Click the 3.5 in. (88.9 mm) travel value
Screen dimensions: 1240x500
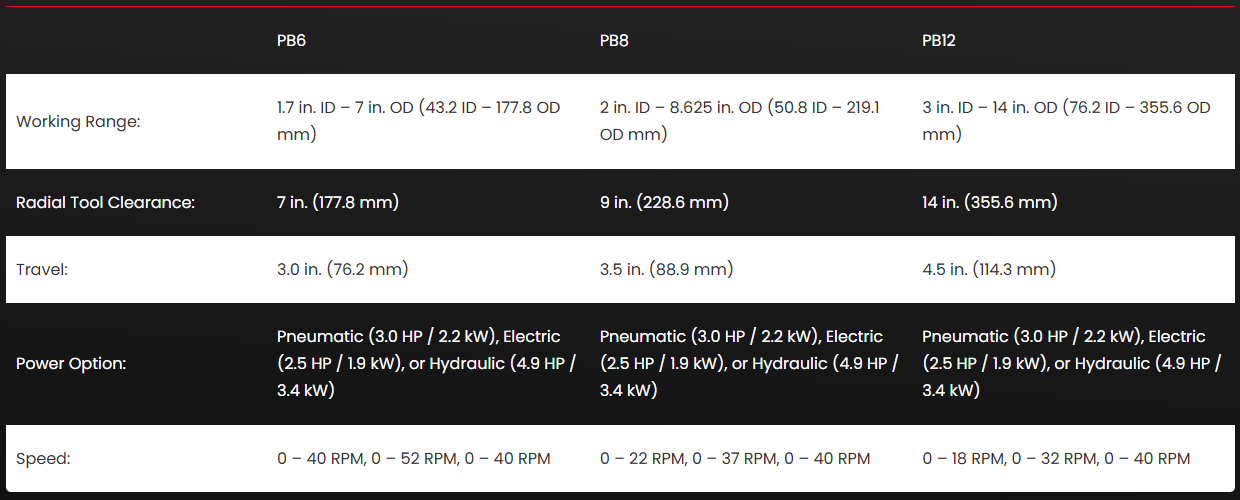click(666, 269)
